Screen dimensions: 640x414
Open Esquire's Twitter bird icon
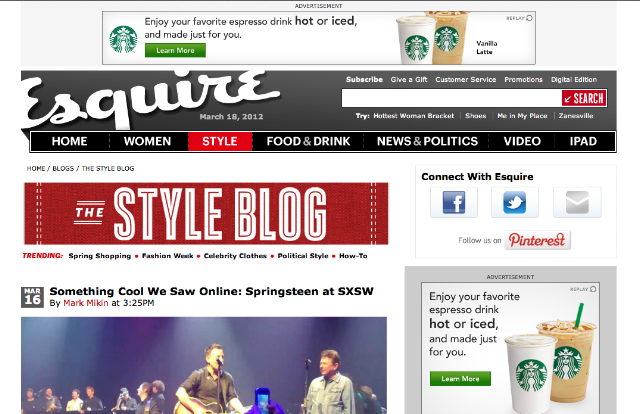pos(515,203)
